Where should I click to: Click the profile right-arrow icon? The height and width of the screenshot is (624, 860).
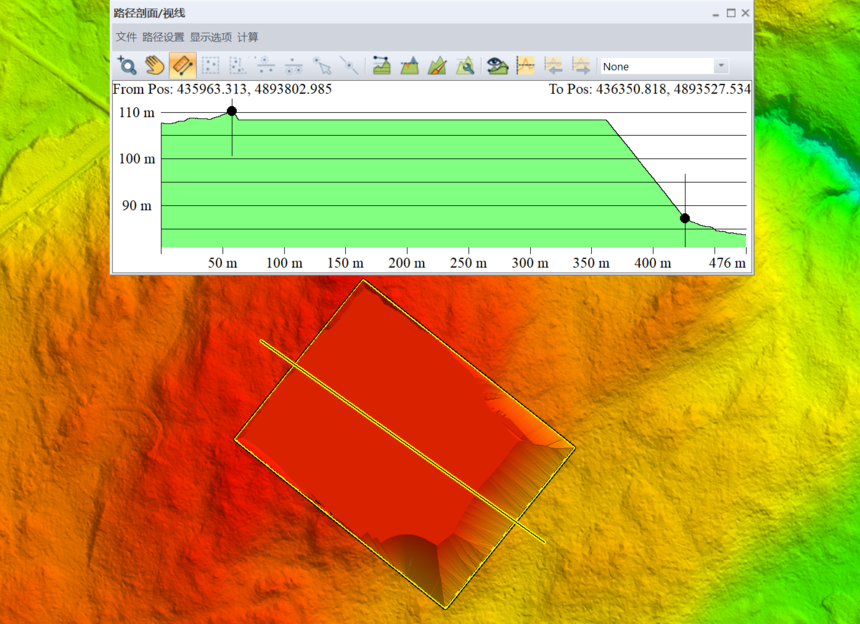(581, 66)
